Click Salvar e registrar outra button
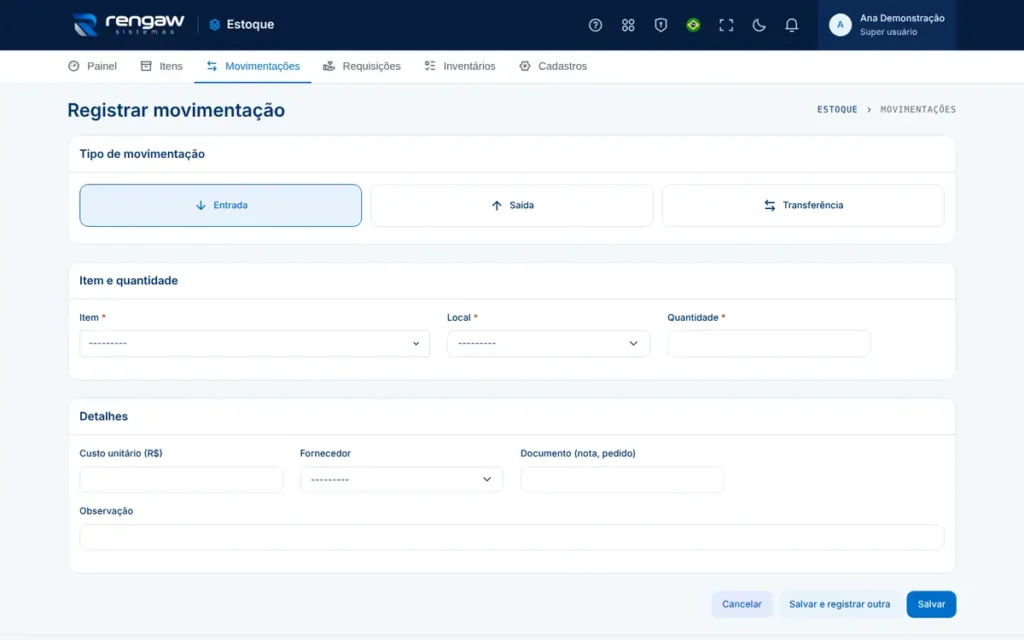This screenshot has height=640, width=1024. (839, 604)
